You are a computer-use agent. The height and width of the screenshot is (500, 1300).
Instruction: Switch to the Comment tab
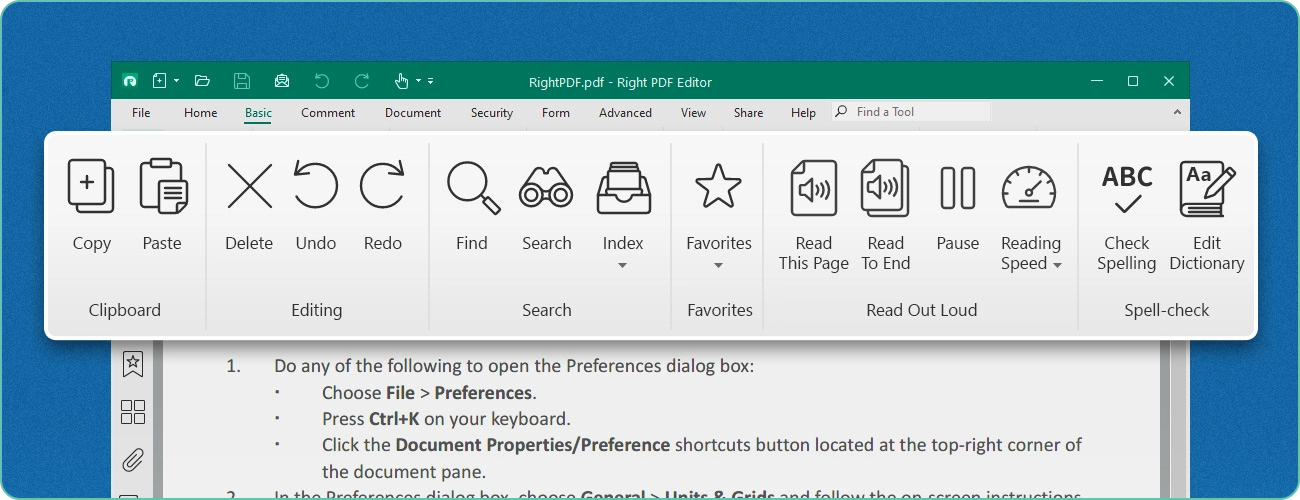coord(328,113)
